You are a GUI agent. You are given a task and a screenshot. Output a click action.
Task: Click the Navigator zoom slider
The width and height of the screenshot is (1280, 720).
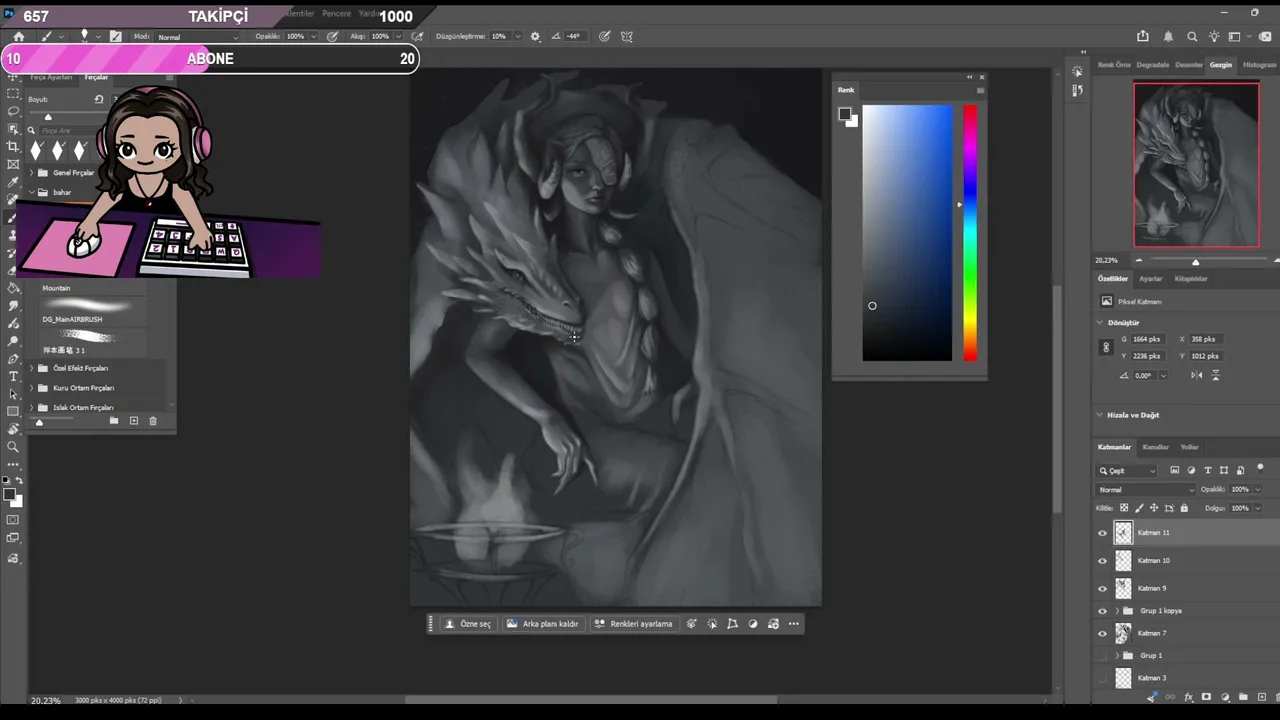pos(1196,261)
